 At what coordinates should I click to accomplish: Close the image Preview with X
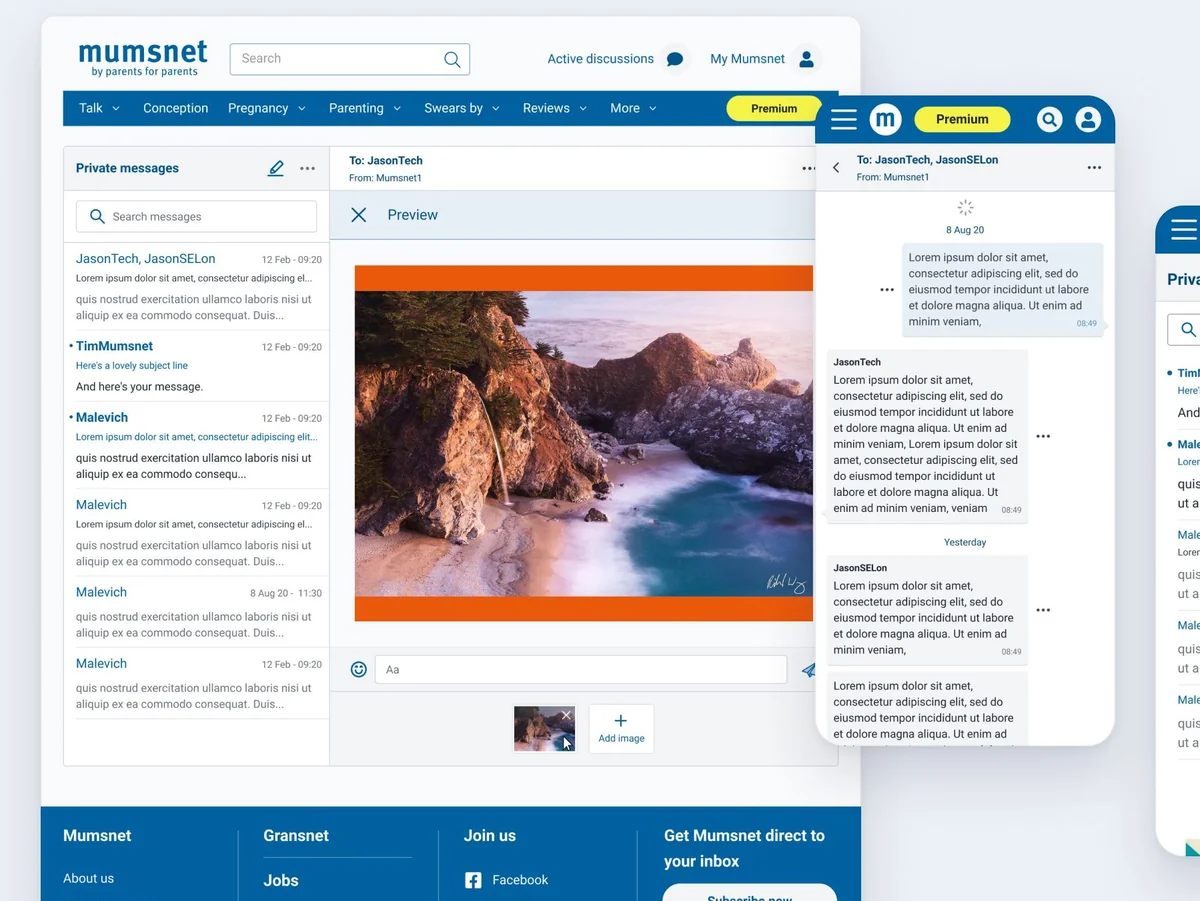359,215
